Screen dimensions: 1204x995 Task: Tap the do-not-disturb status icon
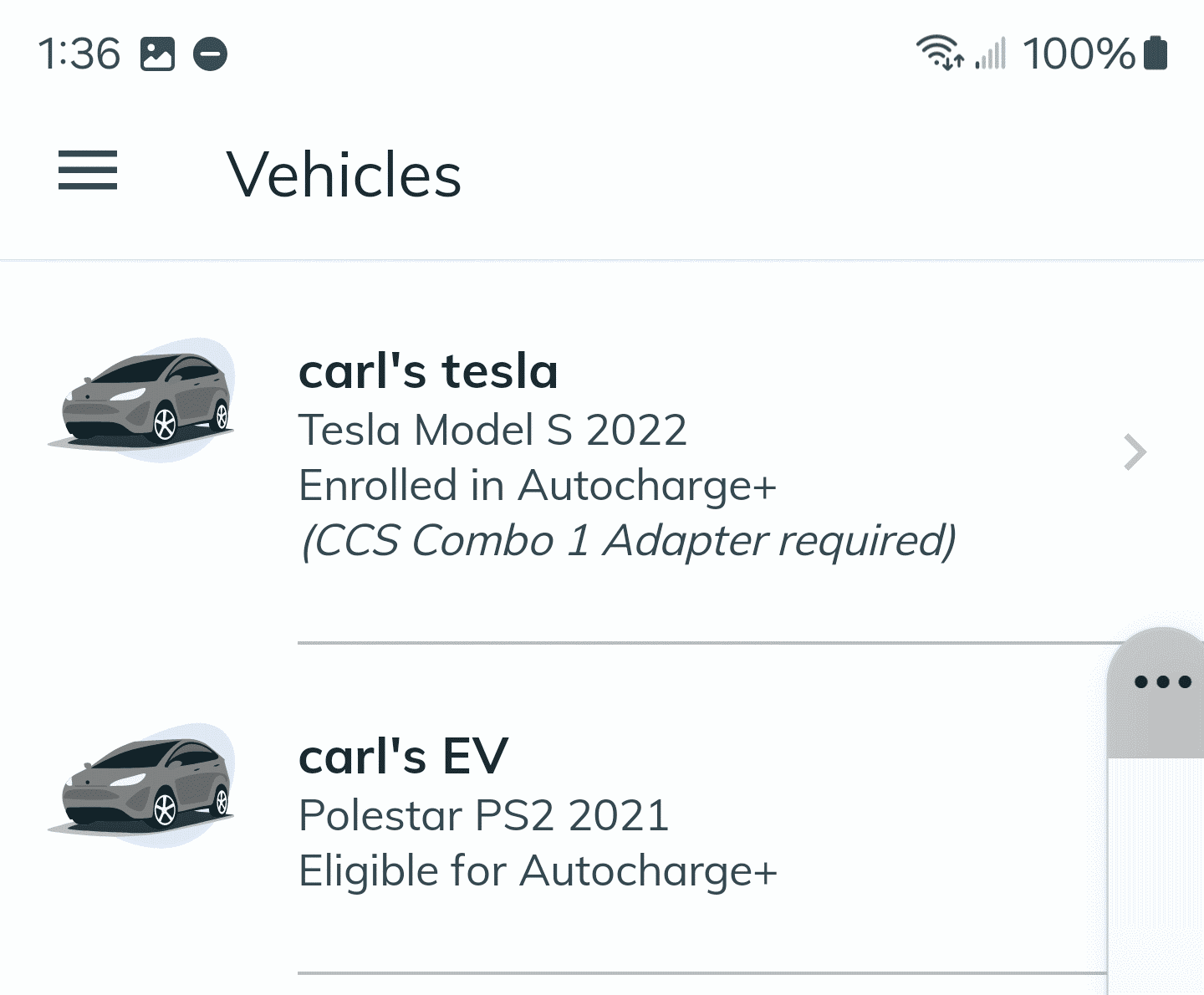(x=211, y=54)
